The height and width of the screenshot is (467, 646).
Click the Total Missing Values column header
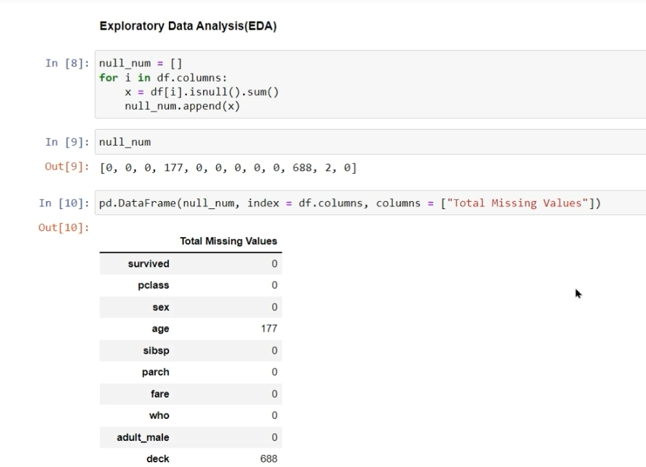228,241
